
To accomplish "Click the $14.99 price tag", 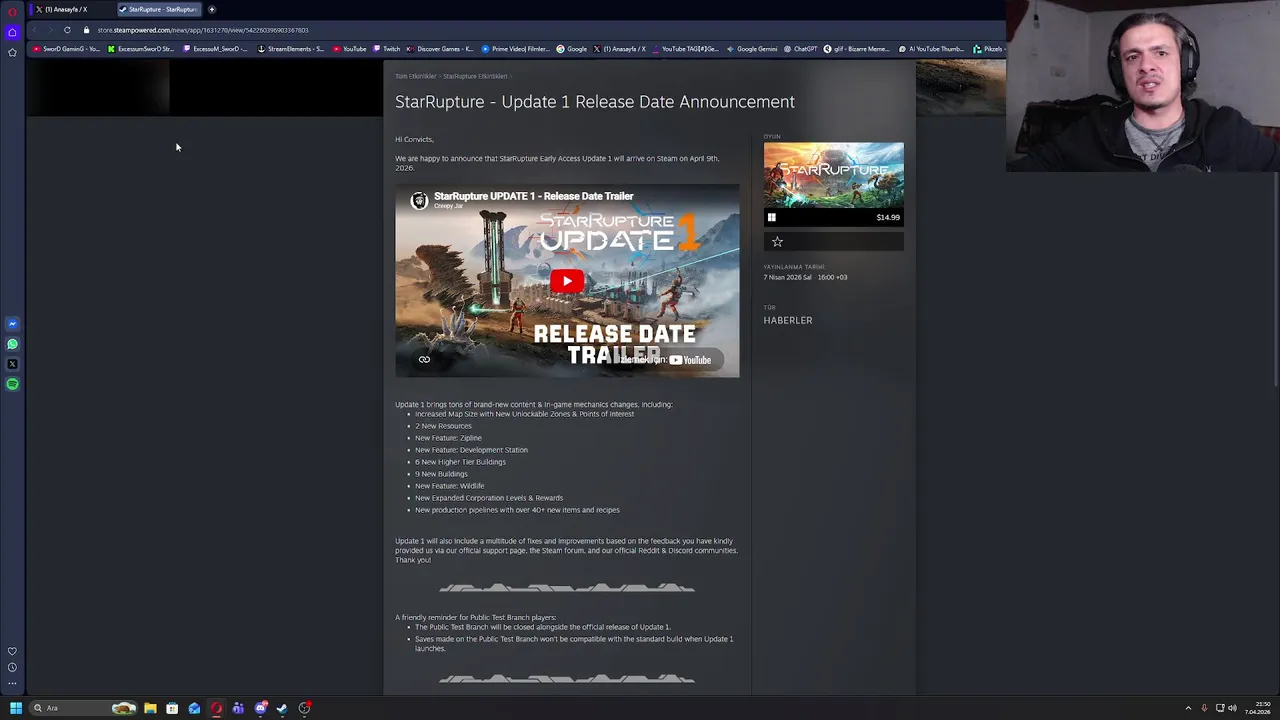I will tap(887, 217).
